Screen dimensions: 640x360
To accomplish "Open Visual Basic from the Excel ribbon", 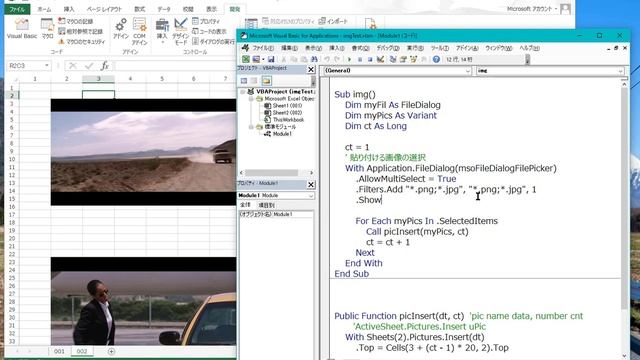I will 22,29.
